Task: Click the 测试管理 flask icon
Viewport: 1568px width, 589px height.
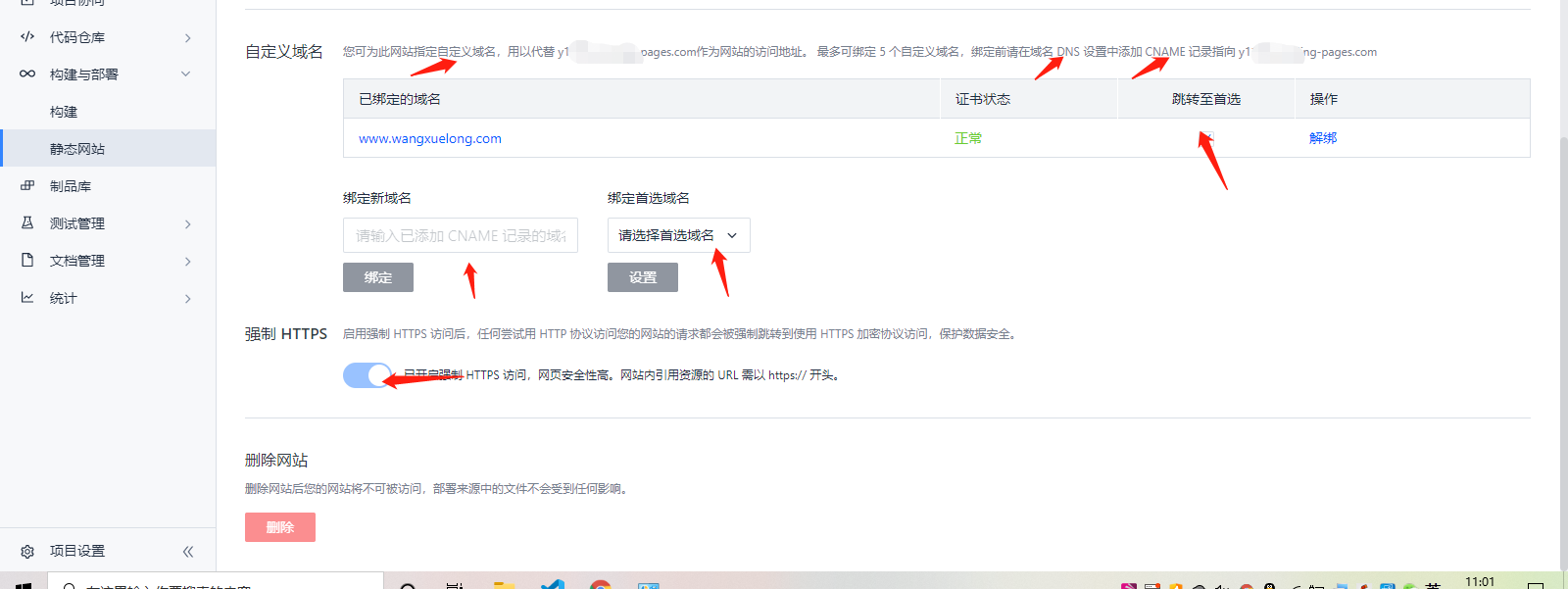Action: click(27, 223)
